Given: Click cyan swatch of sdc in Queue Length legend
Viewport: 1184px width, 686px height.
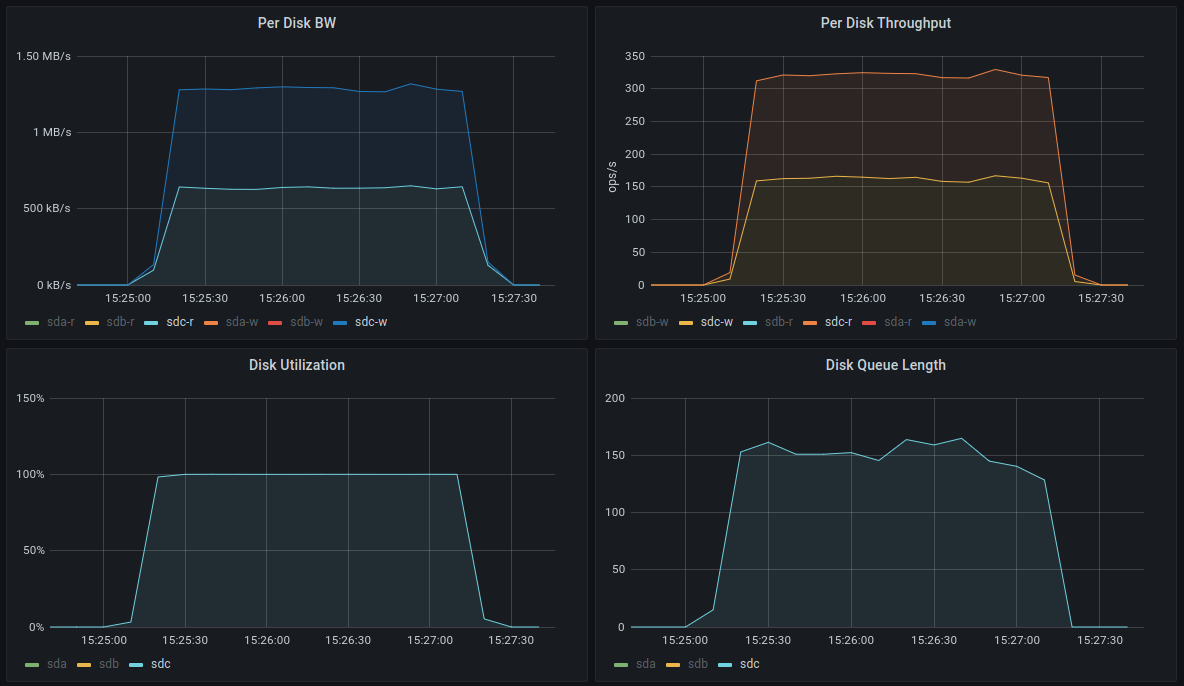Looking at the screenshot, I should point(725,666).
